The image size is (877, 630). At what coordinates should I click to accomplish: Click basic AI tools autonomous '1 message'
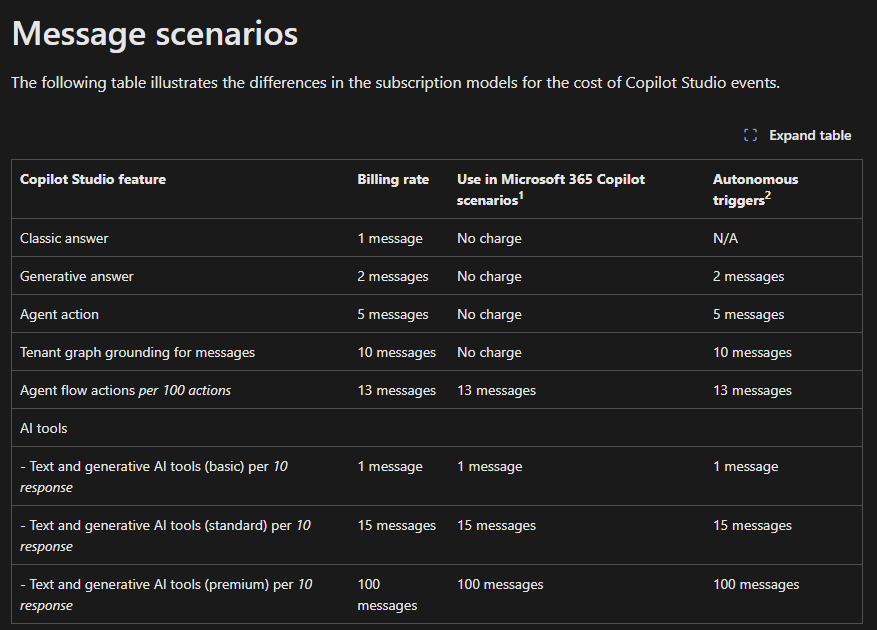[746, 467]
